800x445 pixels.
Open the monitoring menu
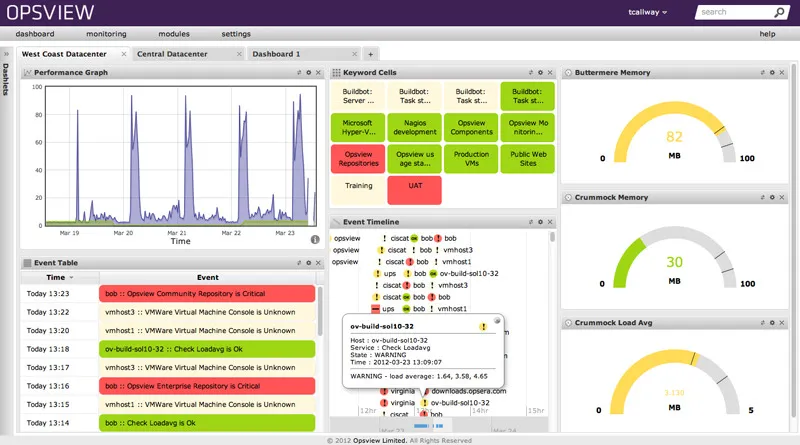click(x=106, y=34)
